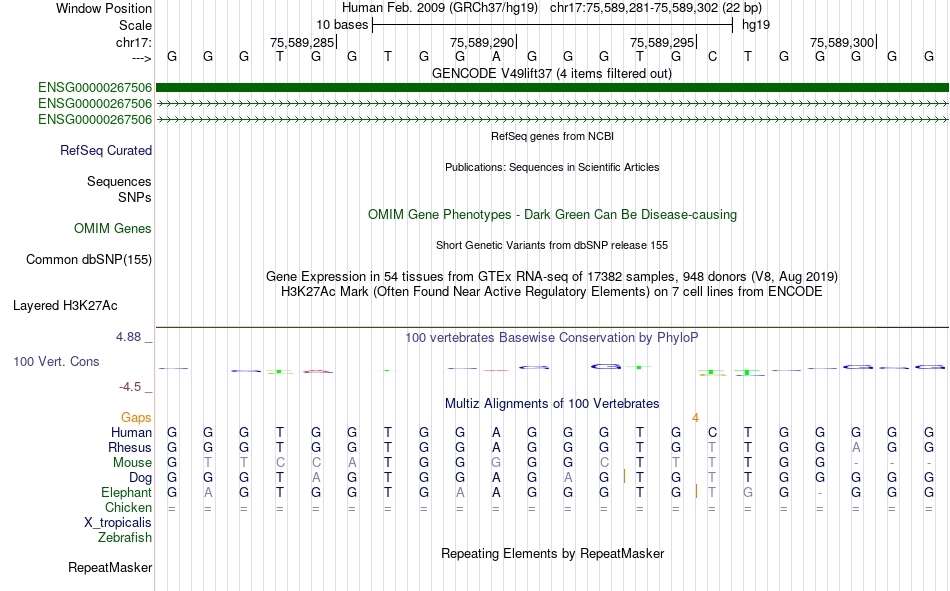This screenshot has height=591, width=950.
Task: Click the orange insertion bar in Elephant row
Action: (696, 492)
